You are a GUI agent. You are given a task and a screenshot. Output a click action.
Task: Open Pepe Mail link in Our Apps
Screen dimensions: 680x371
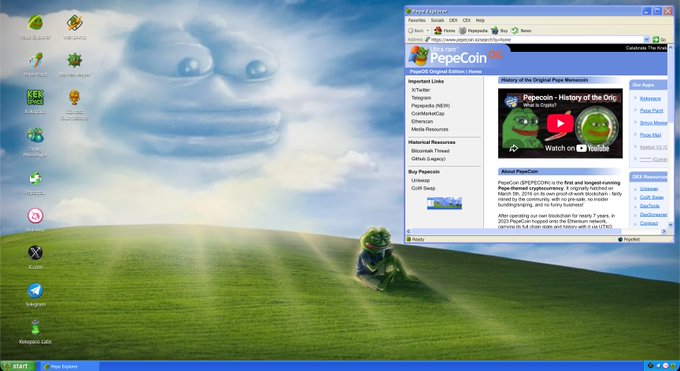(650, 135)
